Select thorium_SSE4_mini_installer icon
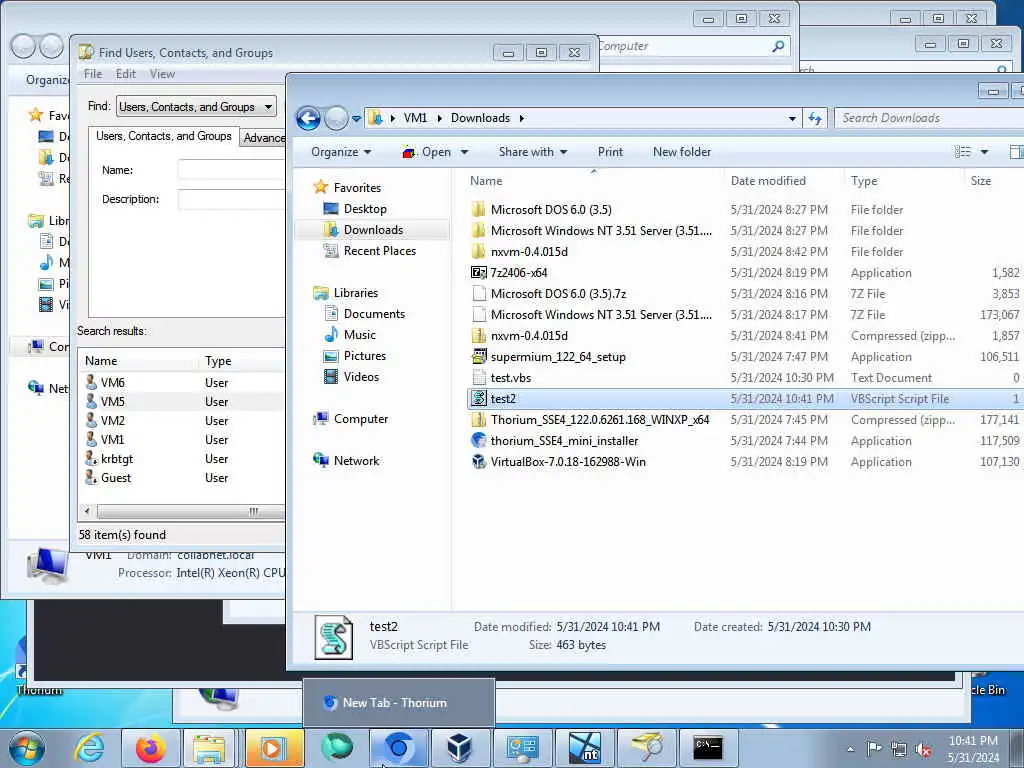Screen dimensions: 1024x768 click(479, 441)
